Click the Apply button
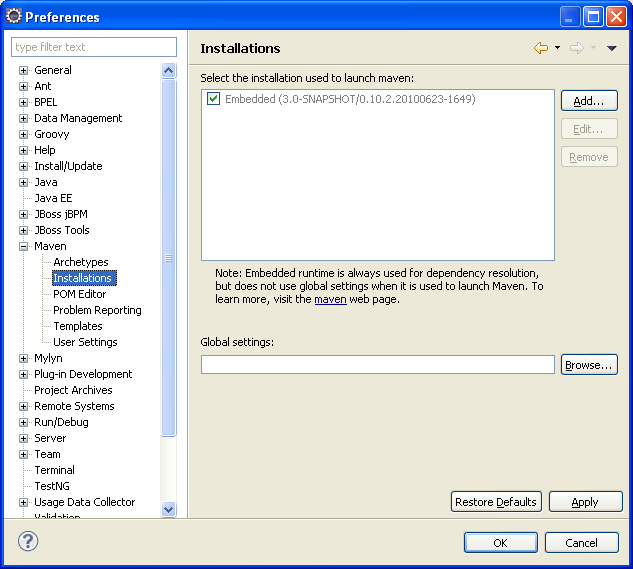This screenshot has width=633, height=569. (x=585, y=502)
